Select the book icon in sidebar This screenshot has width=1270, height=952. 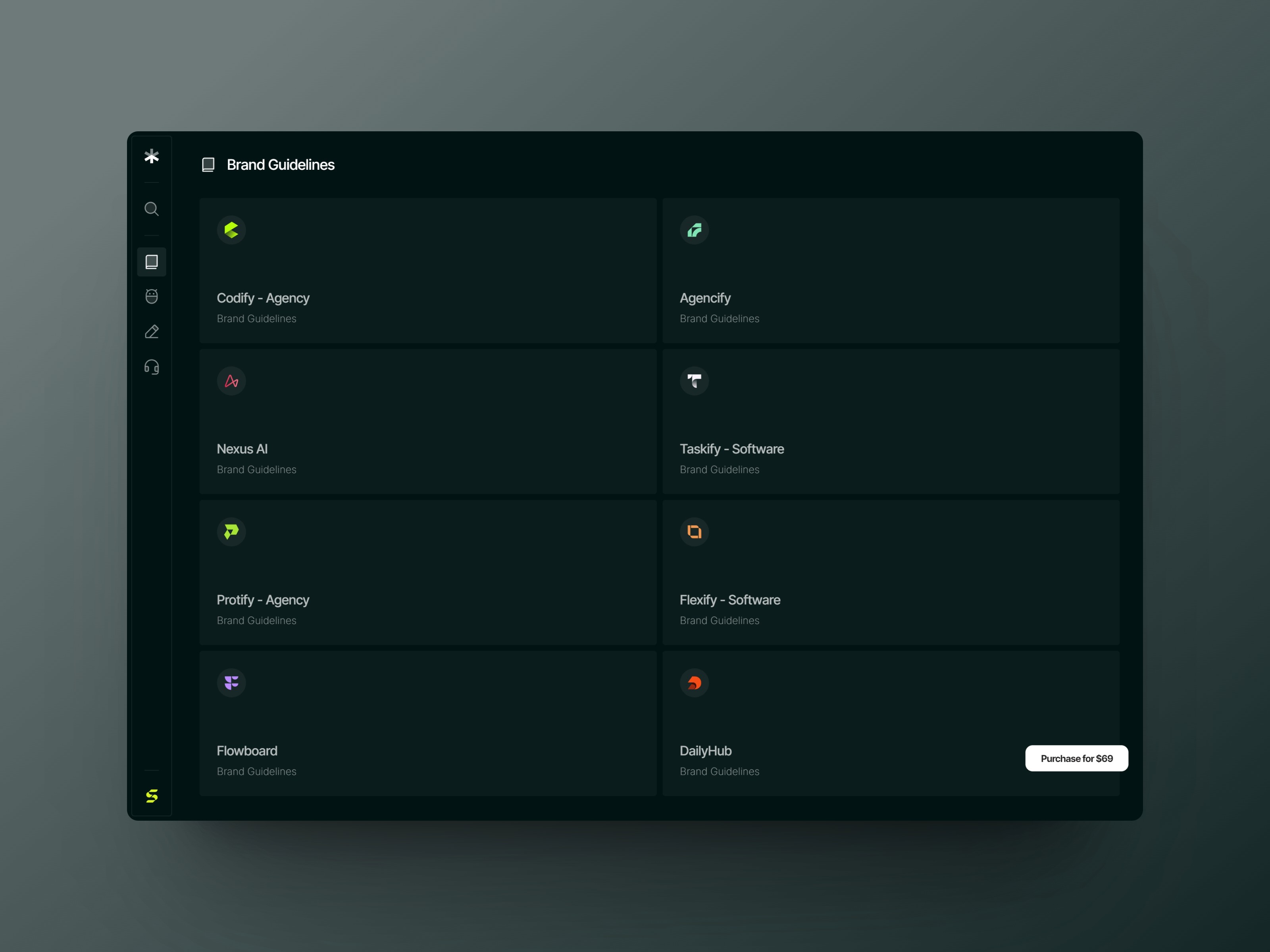pos(152,262)
